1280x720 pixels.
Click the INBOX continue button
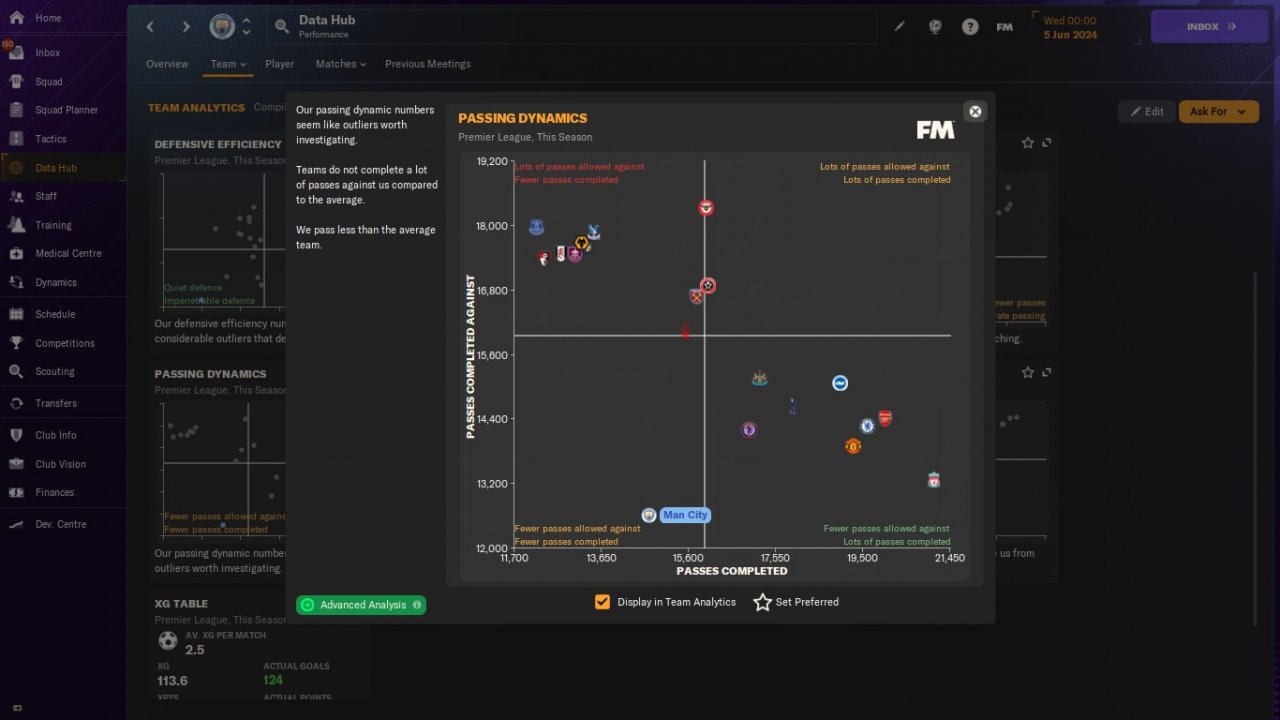1212,27
